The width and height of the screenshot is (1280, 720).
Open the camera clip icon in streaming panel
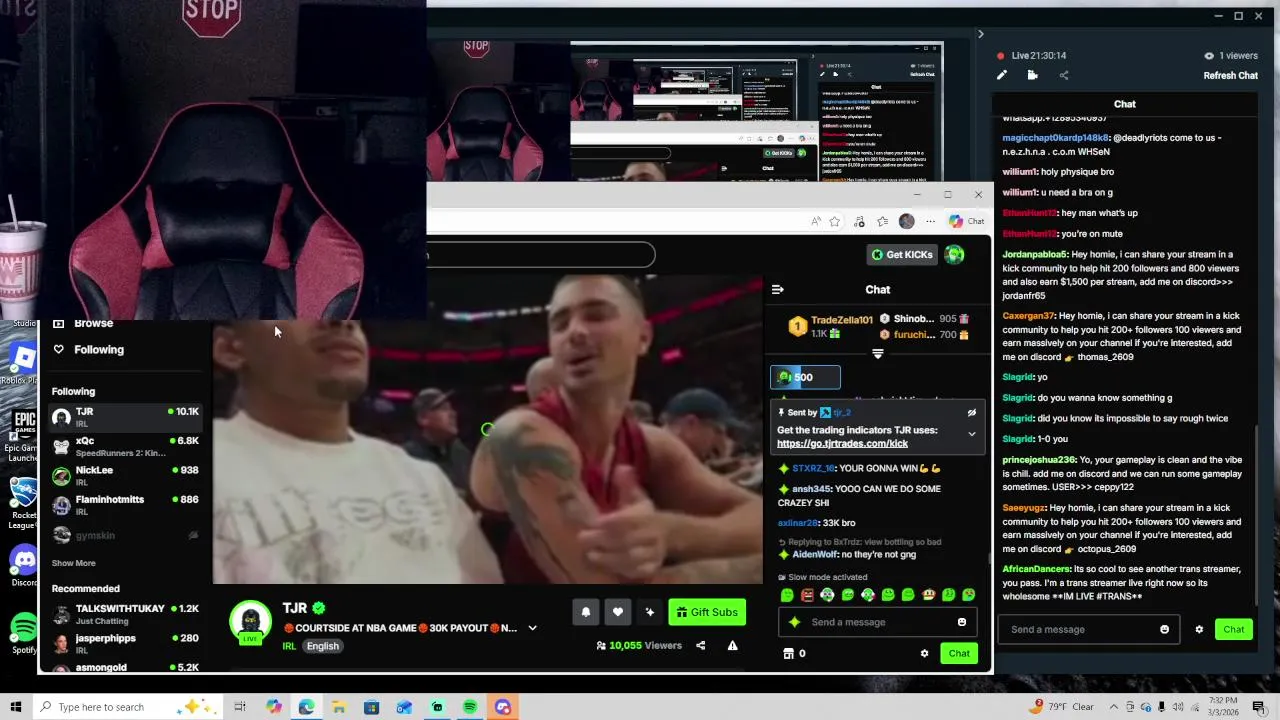(1032, 75)
